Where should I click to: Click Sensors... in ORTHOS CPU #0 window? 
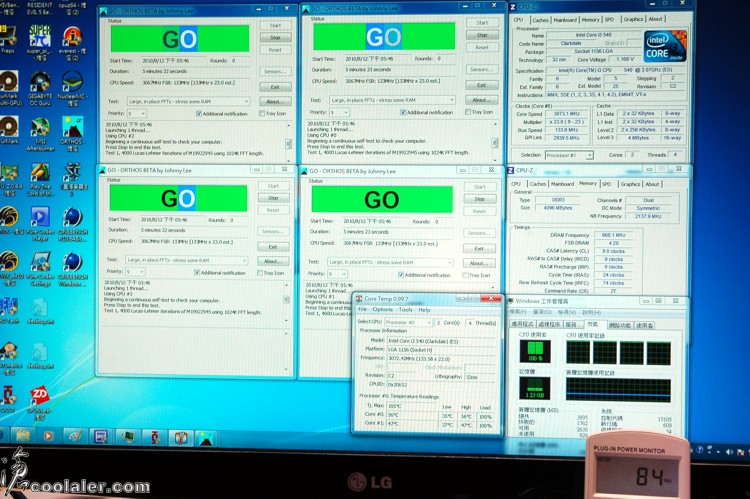[x=482, y=69]
